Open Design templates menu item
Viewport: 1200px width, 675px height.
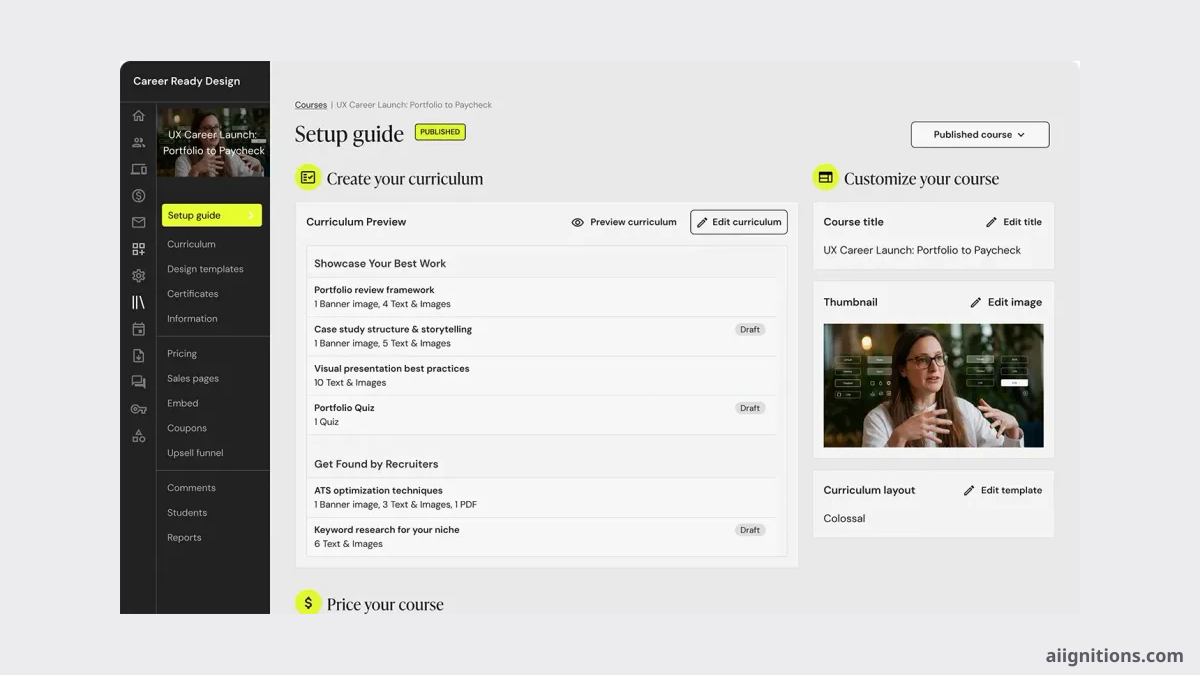click(x=205, y=269)
